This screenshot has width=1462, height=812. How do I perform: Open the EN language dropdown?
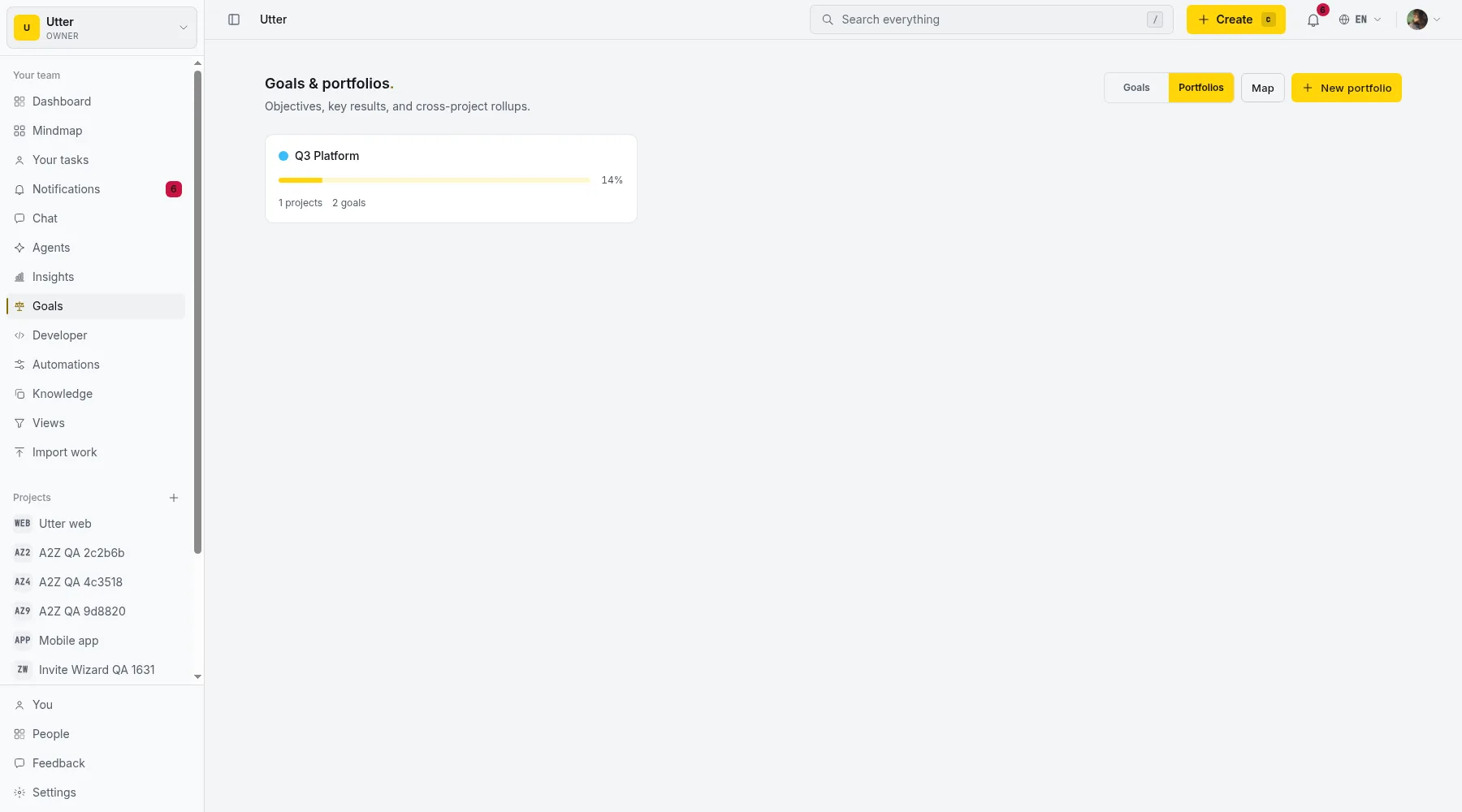pyautogui.click(x=1360, y=19)
